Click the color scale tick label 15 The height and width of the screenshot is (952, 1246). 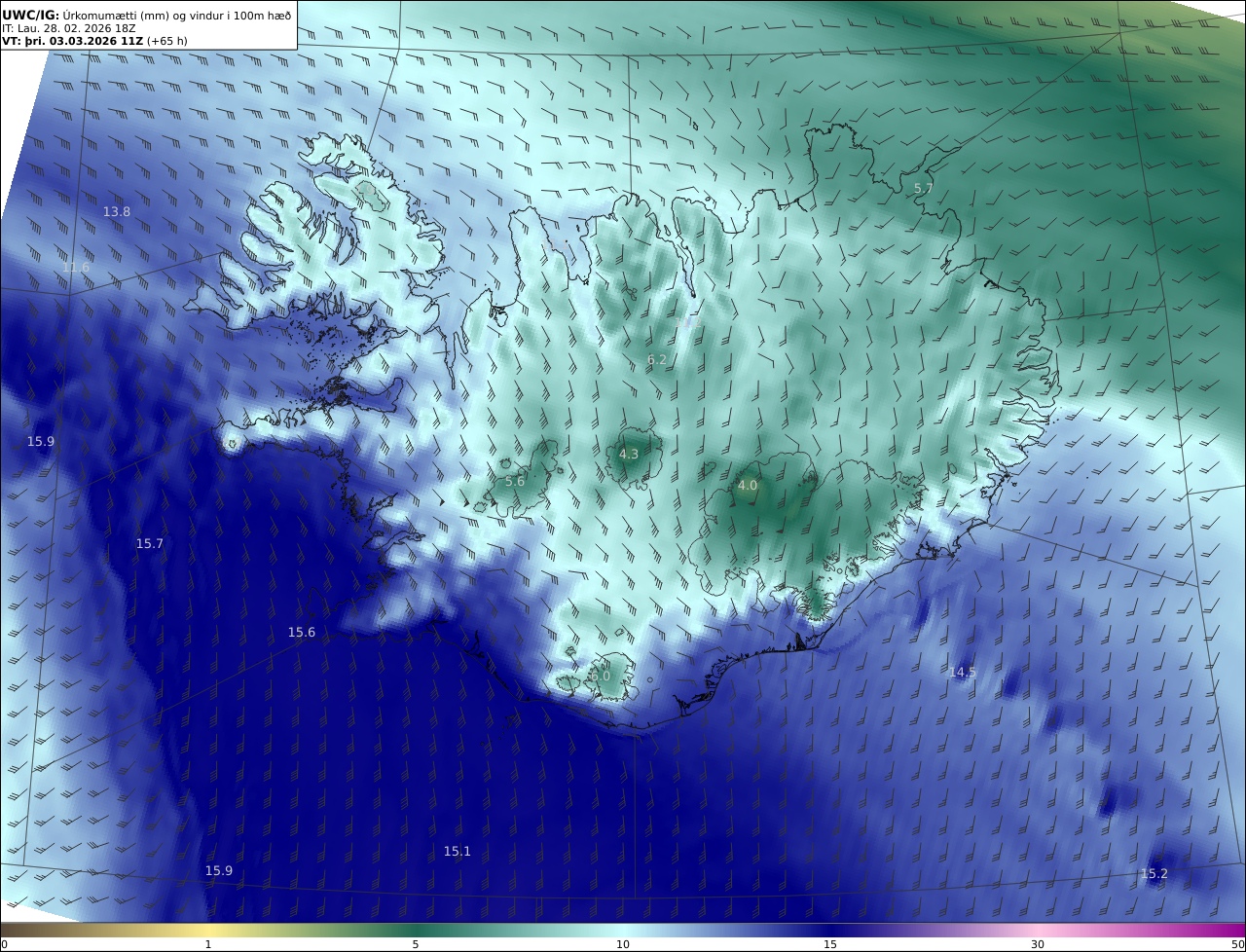click(x=830, y=944)
